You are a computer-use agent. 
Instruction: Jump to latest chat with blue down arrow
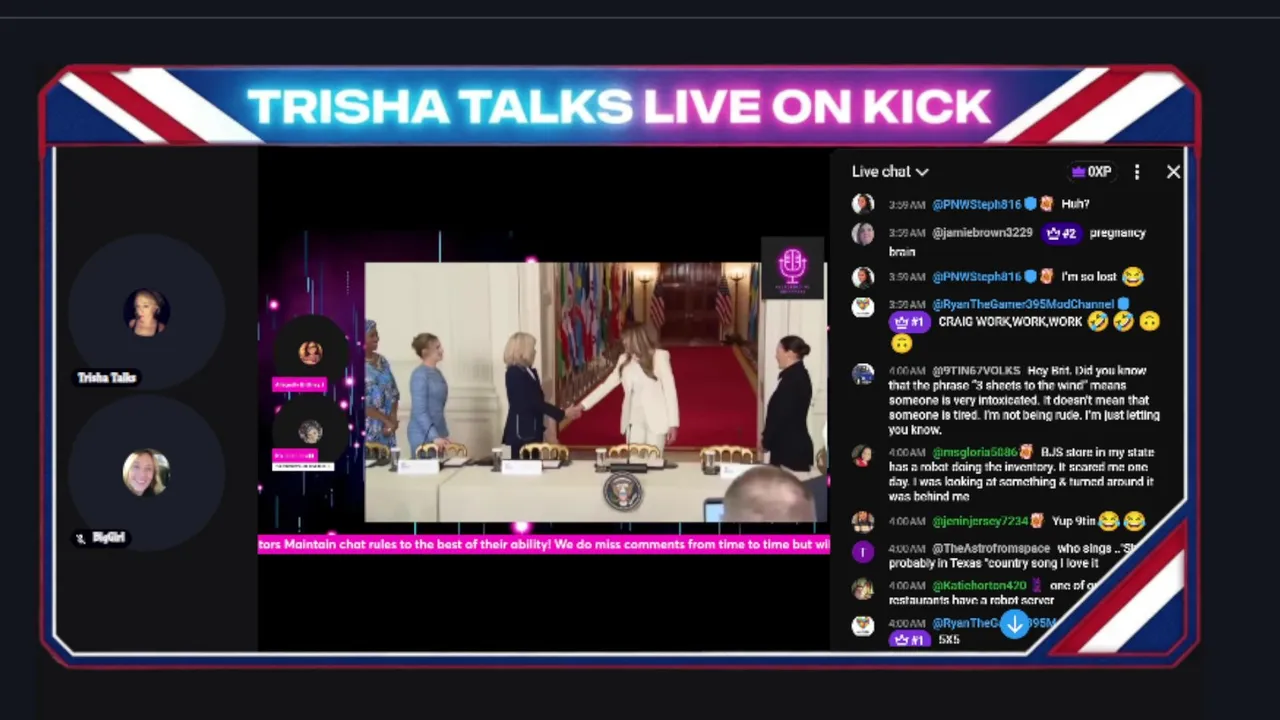[x=1015, y=625]
